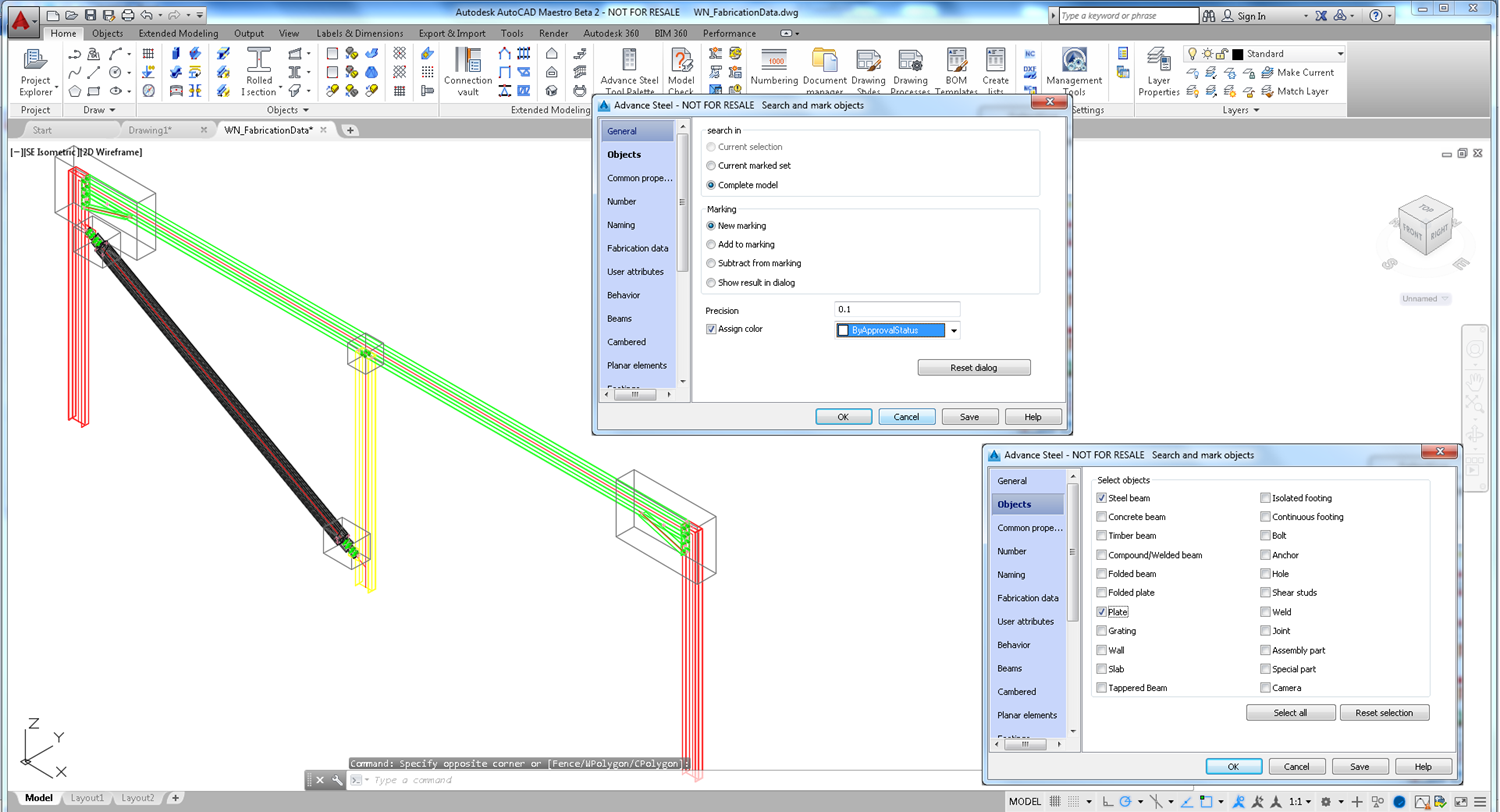Select Show result in dialog option

(x=711, y=282)
